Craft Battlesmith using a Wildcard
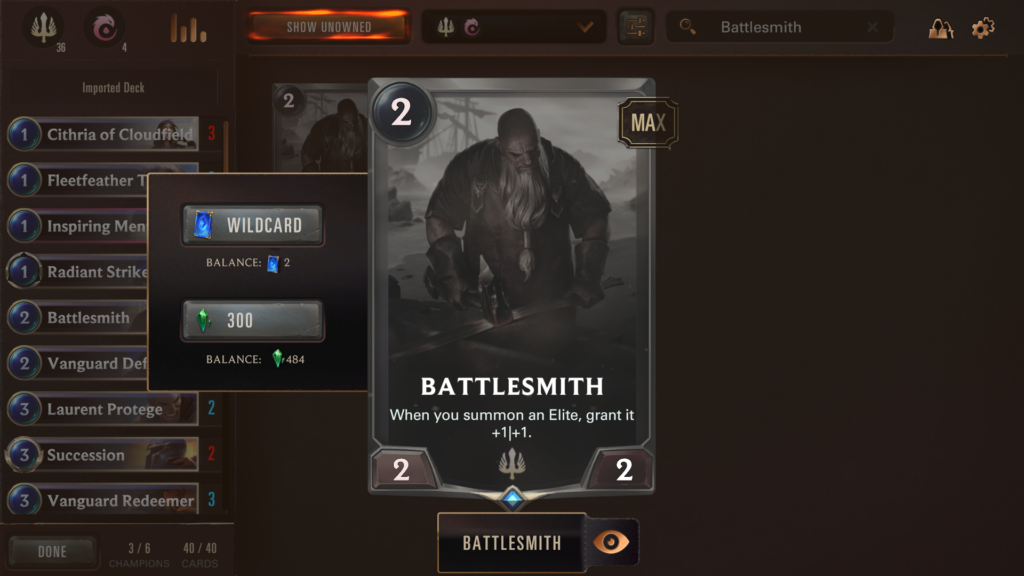This screenshot has width=1024, height=576. tap(253, 225)
